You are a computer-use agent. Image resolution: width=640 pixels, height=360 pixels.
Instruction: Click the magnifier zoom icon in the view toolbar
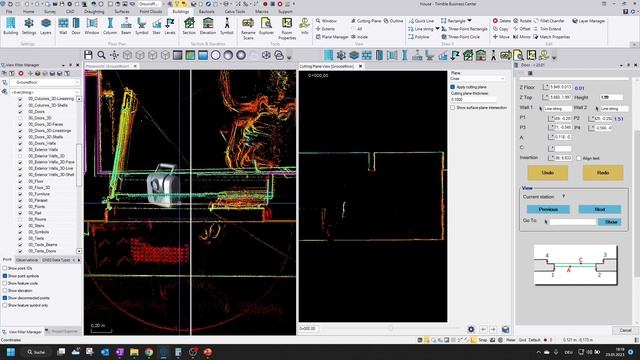pyautogui.click(x=101, y=55)
